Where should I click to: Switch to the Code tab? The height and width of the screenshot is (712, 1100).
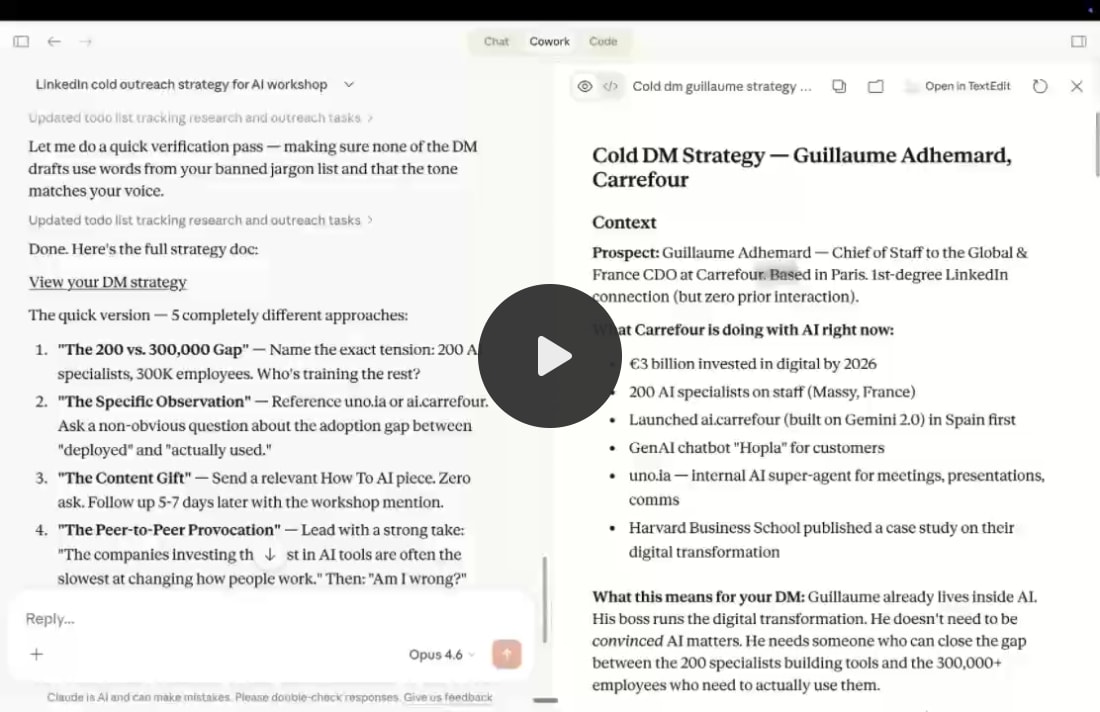(x=603, y=41)
